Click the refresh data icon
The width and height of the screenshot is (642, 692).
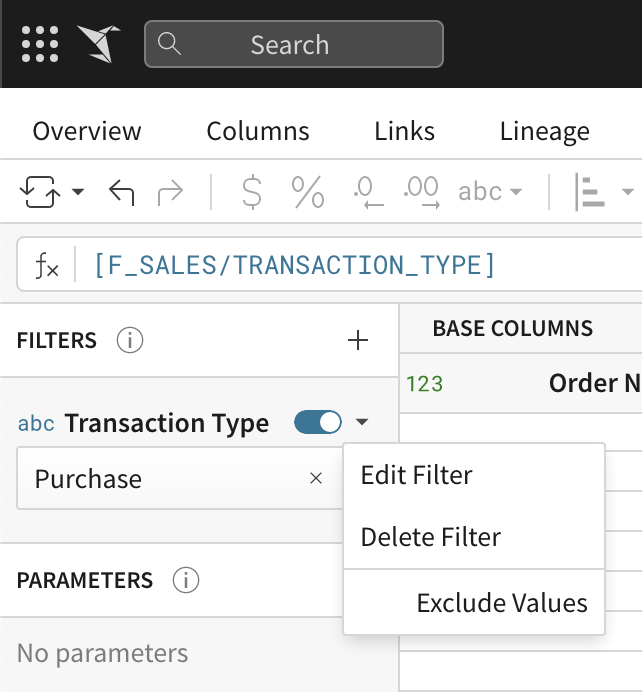pyautogui.click(x=40, y=192)
